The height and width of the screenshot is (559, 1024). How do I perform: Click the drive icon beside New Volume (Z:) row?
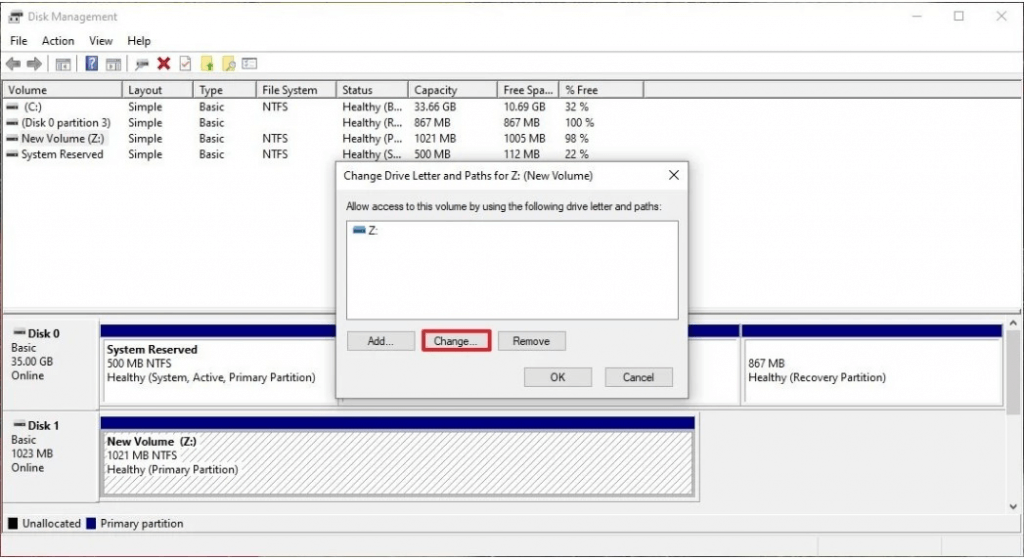[12, 138]
